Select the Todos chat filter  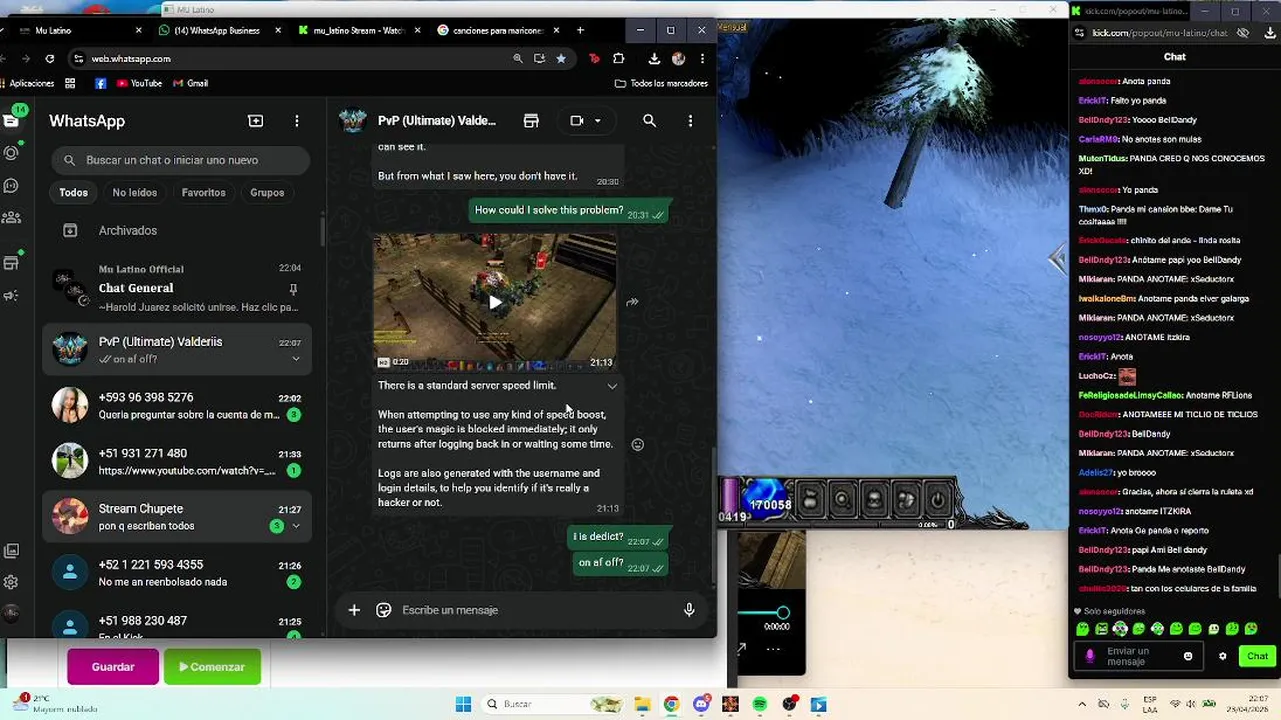tap(73, 192)
